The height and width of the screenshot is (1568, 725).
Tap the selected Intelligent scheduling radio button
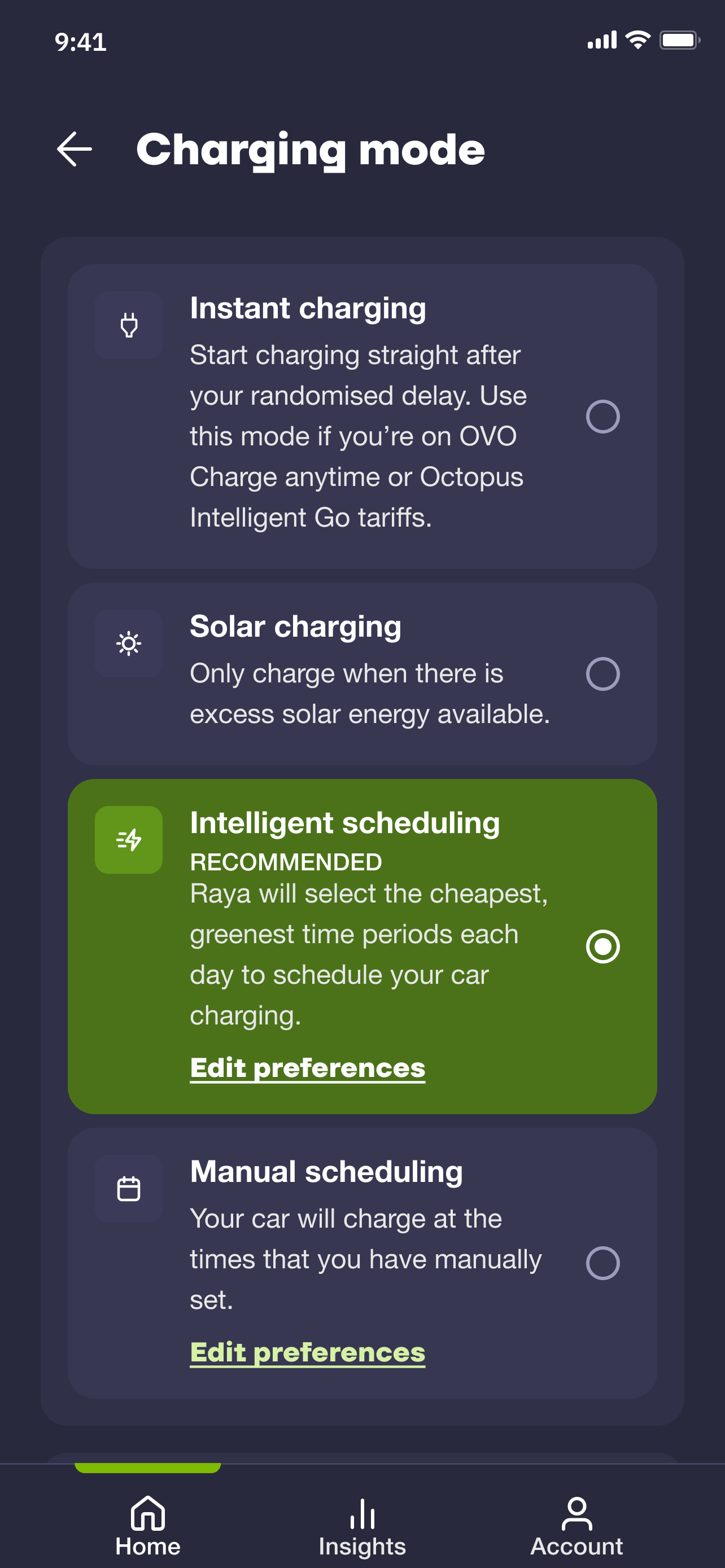coord(602,947)
